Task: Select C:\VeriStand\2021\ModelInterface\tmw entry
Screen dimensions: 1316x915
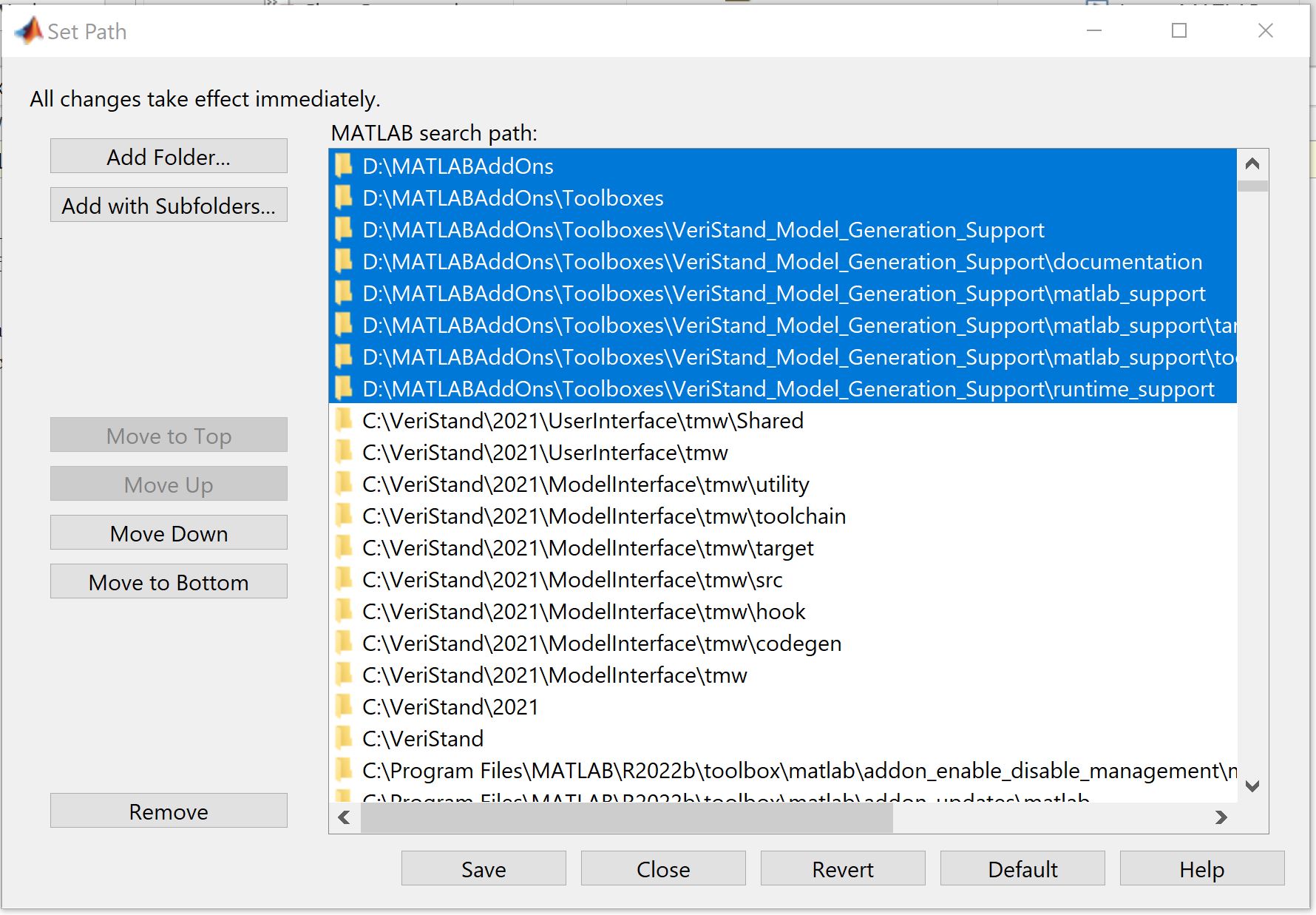Action: click(x=783, y=675)
